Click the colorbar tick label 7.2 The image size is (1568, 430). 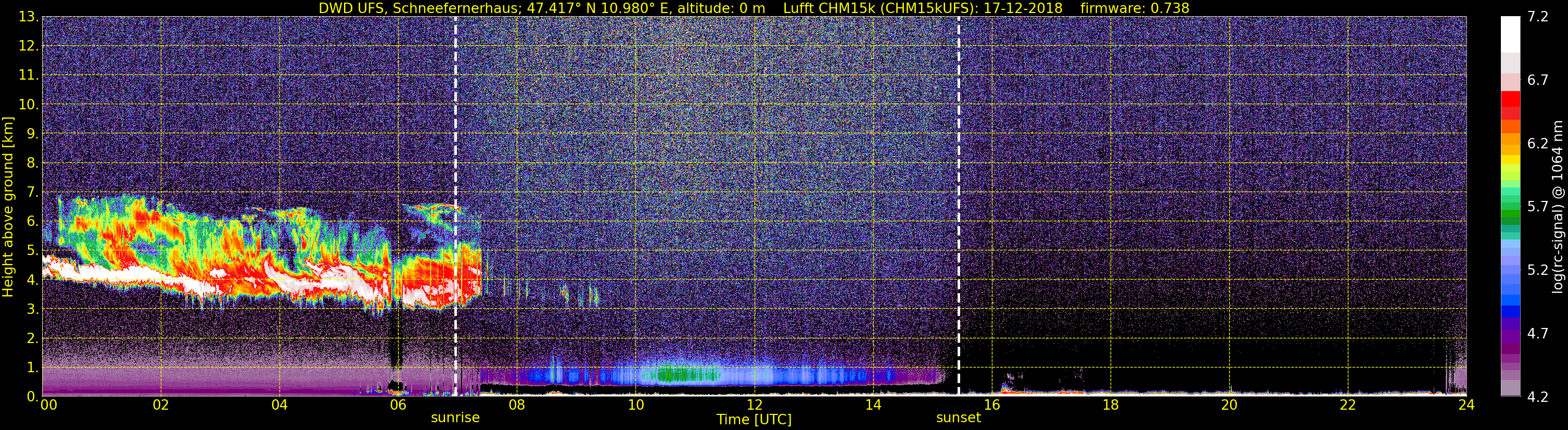coord(1538,17)
